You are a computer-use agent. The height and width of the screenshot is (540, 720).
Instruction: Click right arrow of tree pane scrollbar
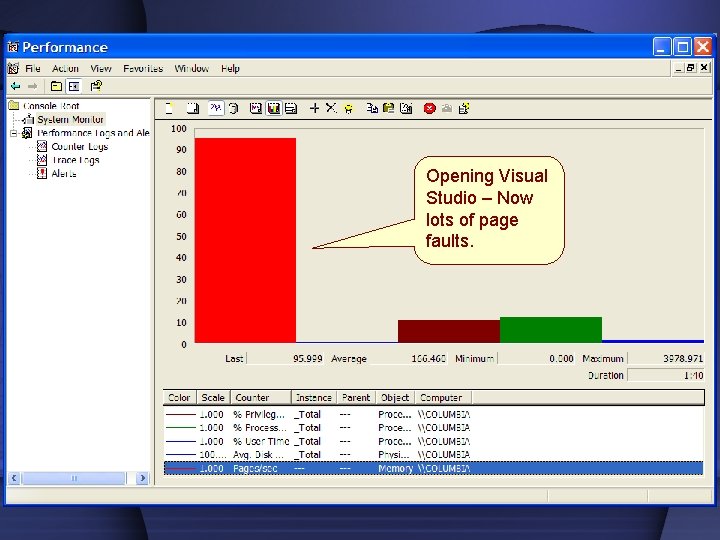coord(142,478)
